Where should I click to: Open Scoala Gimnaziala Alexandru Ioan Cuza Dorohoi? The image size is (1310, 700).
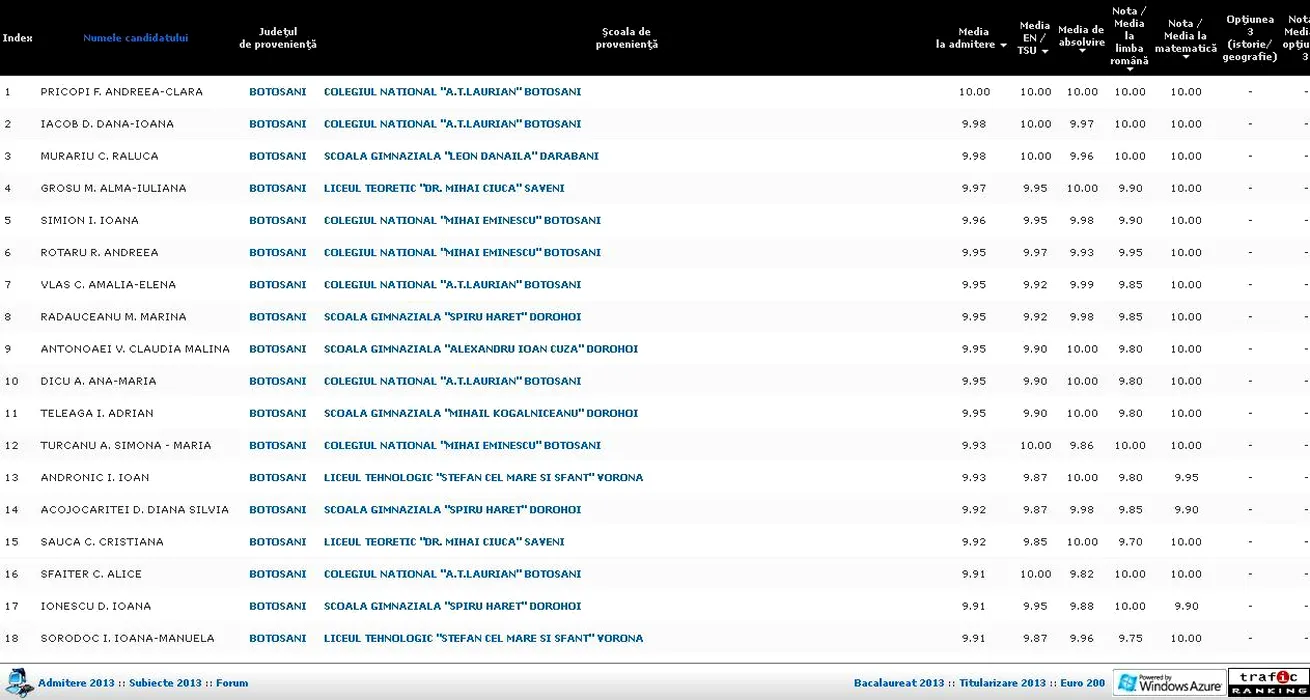[480, 349]
